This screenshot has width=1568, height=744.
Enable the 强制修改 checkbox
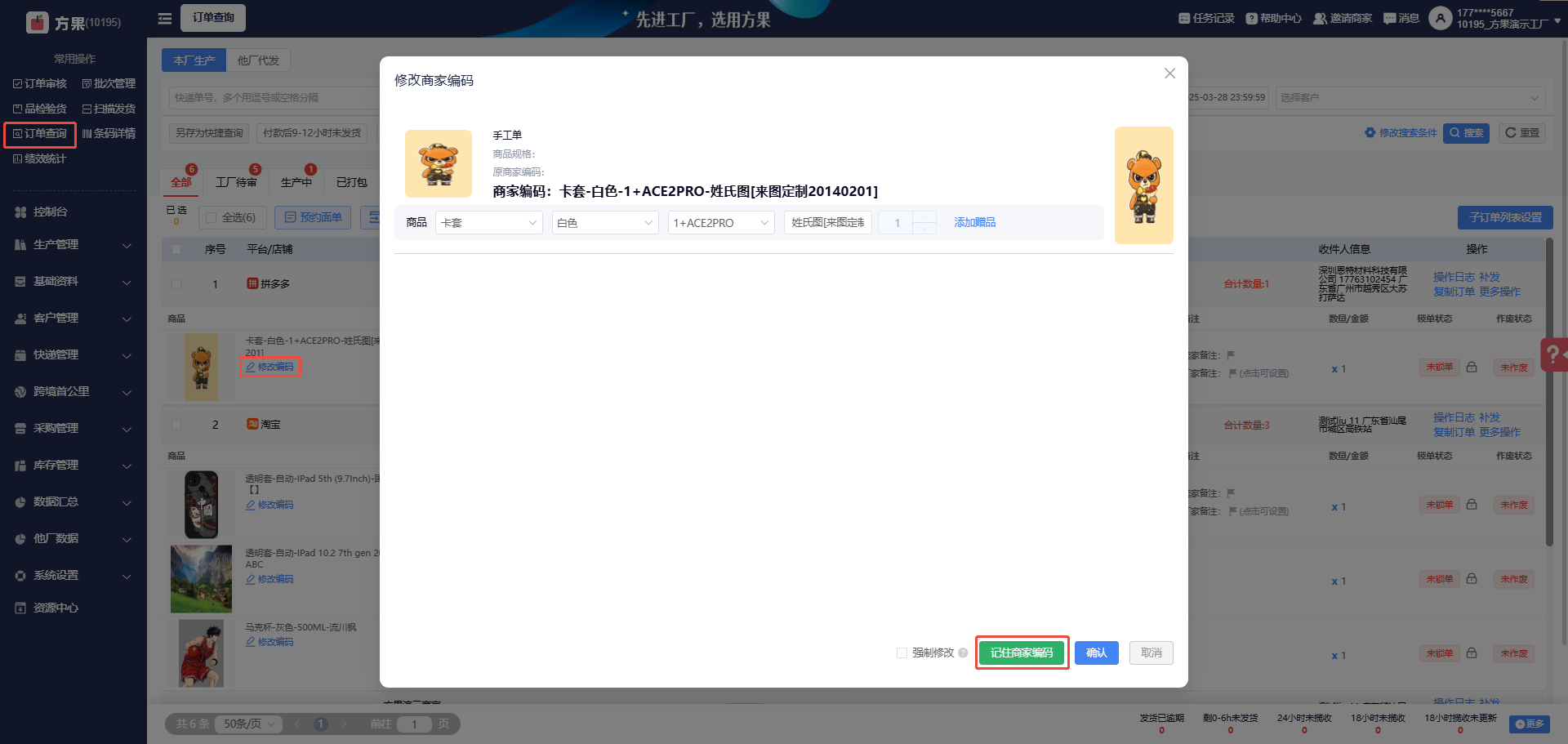(x=902, y=653)
